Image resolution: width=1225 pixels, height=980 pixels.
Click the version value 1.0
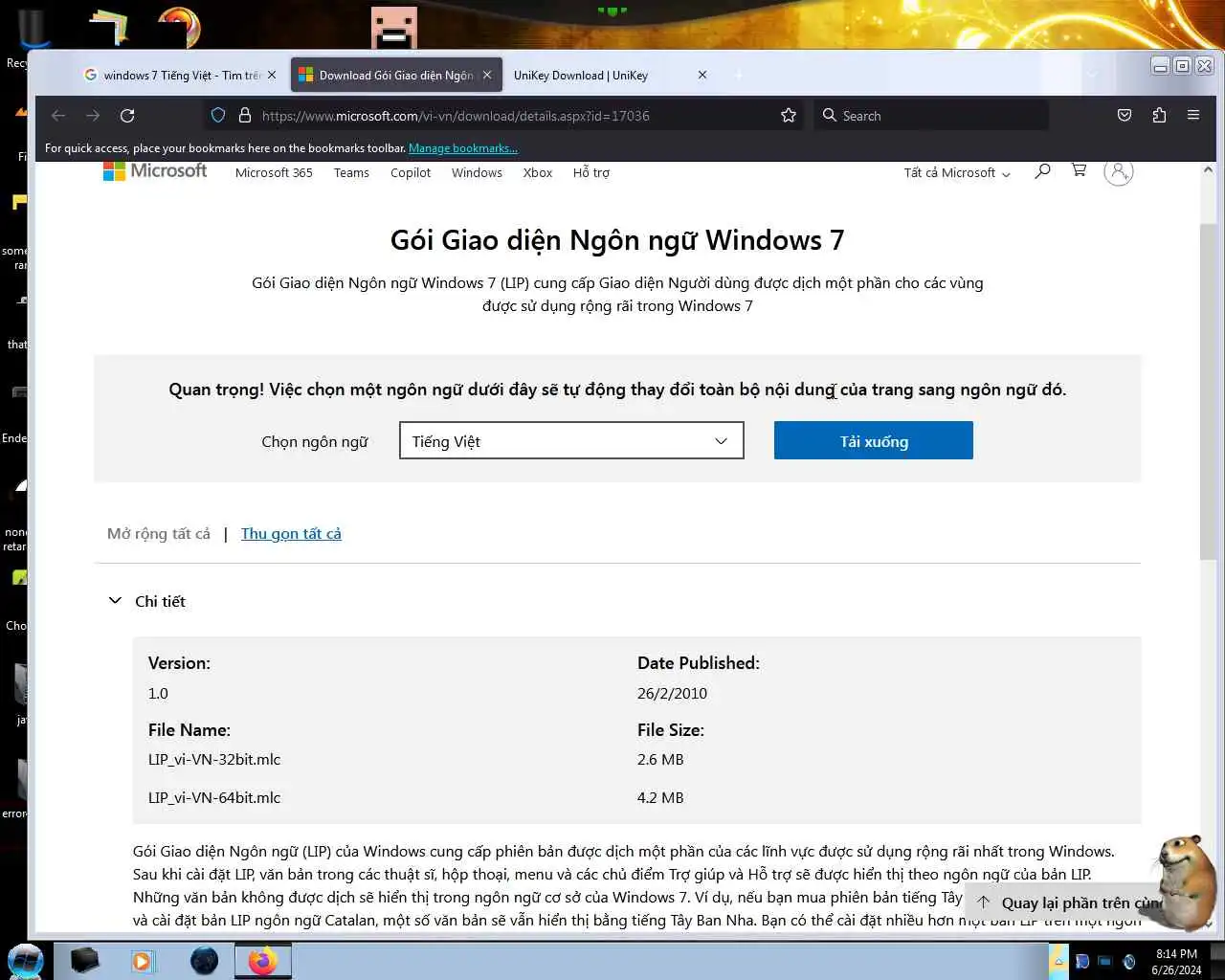(158, 693)
